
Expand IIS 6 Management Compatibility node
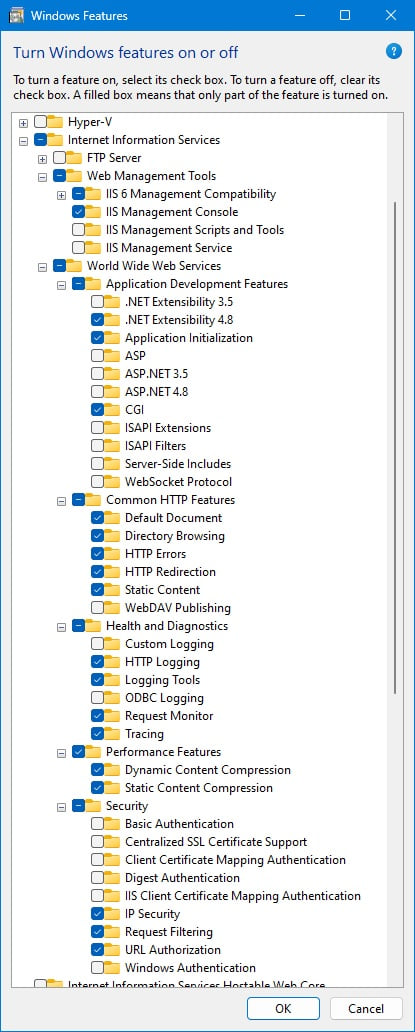pos(62,194)
